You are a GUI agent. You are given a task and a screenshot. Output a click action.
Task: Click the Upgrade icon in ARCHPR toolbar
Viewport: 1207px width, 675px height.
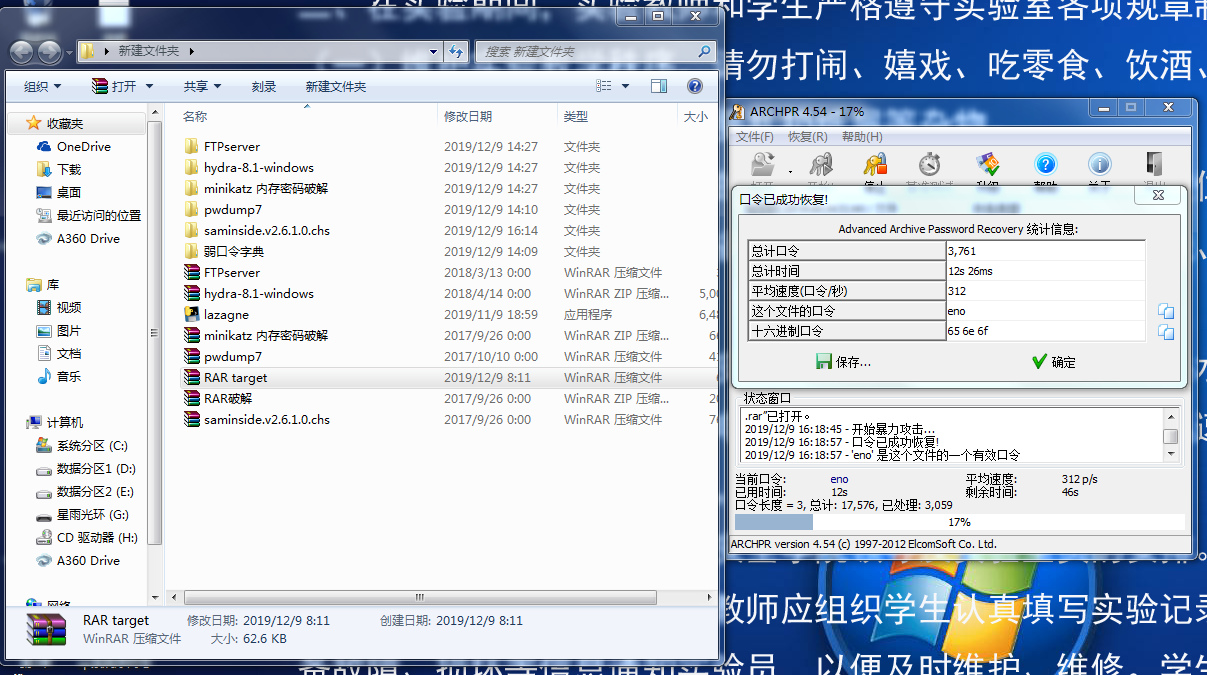tap(988, 165)
